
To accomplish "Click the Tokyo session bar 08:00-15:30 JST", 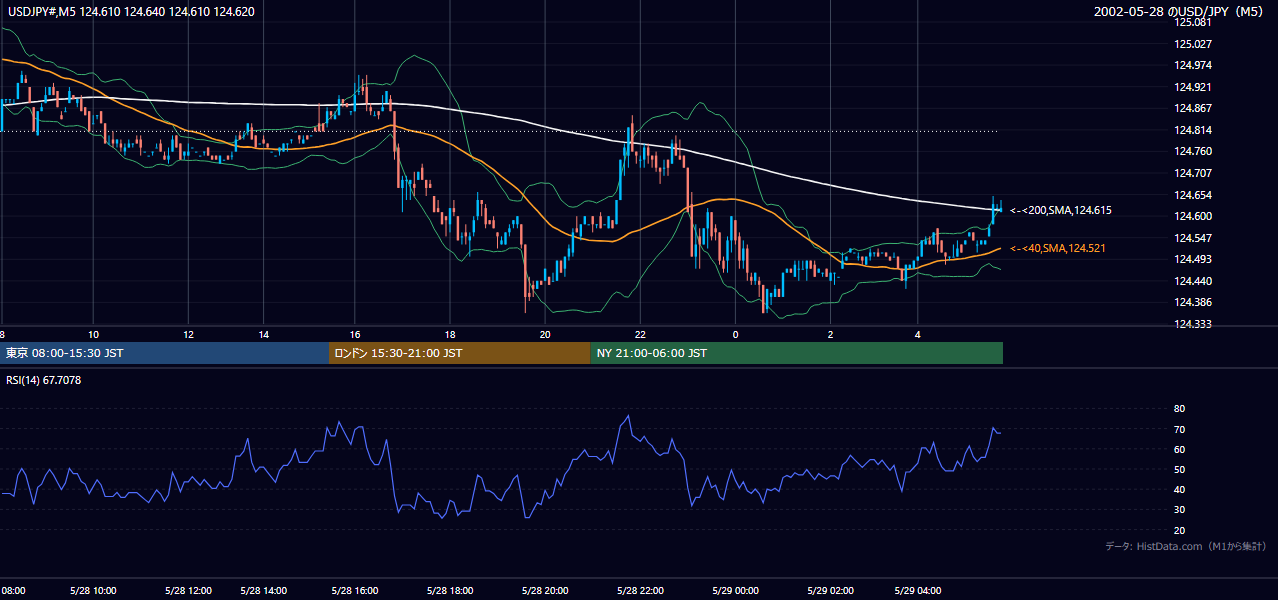I will (164, 353).
